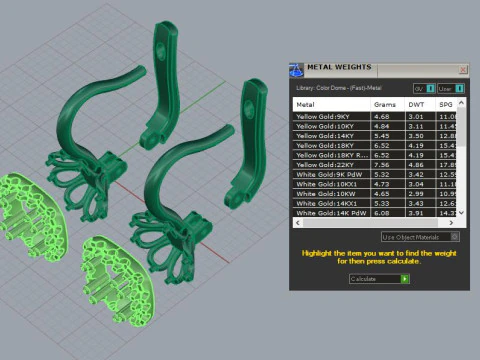
Task: Click the 2.99 DWT value
Action: (x=416, y=194)
